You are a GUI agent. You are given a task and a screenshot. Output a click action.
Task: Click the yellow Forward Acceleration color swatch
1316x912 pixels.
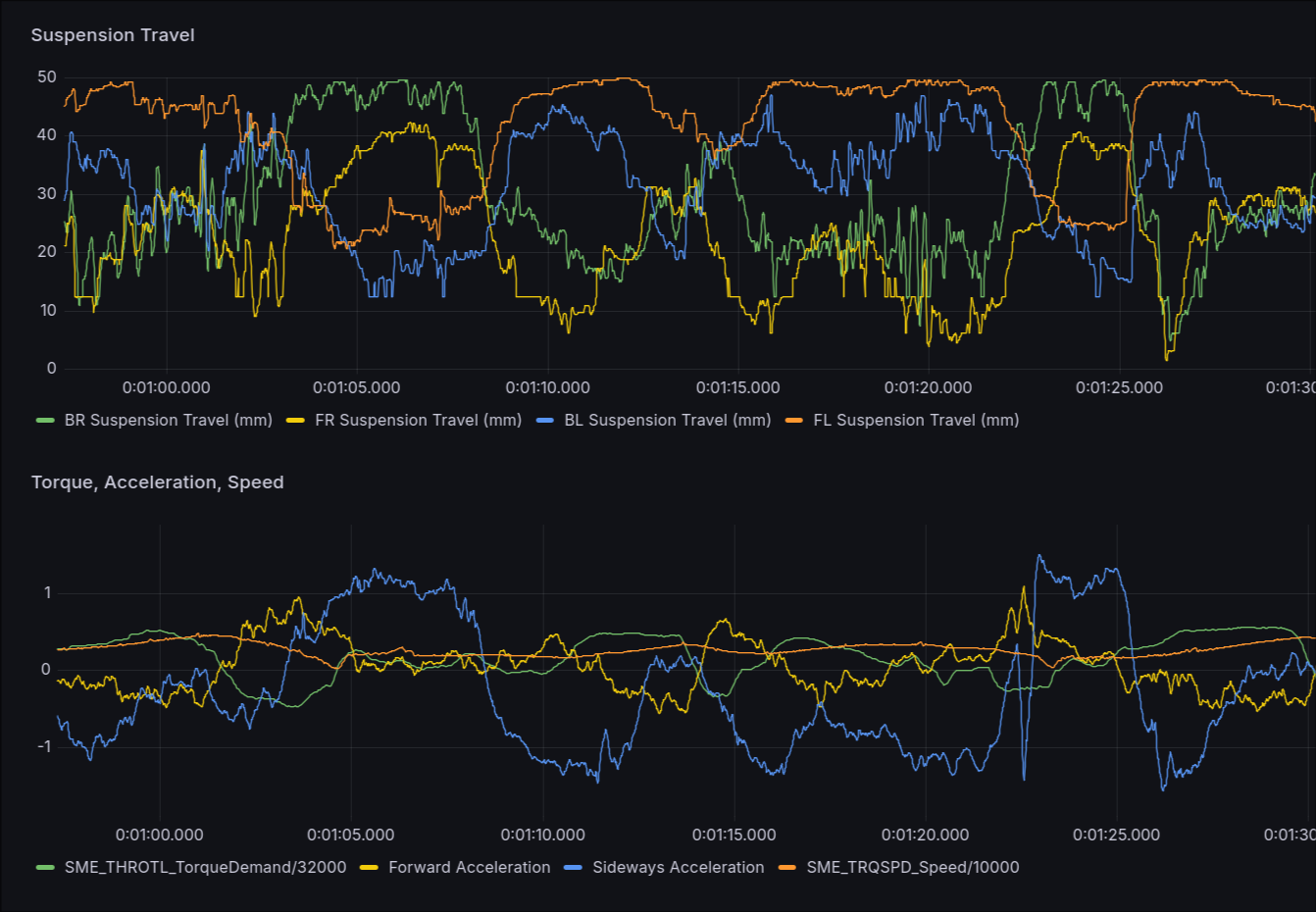coord(369,868)
